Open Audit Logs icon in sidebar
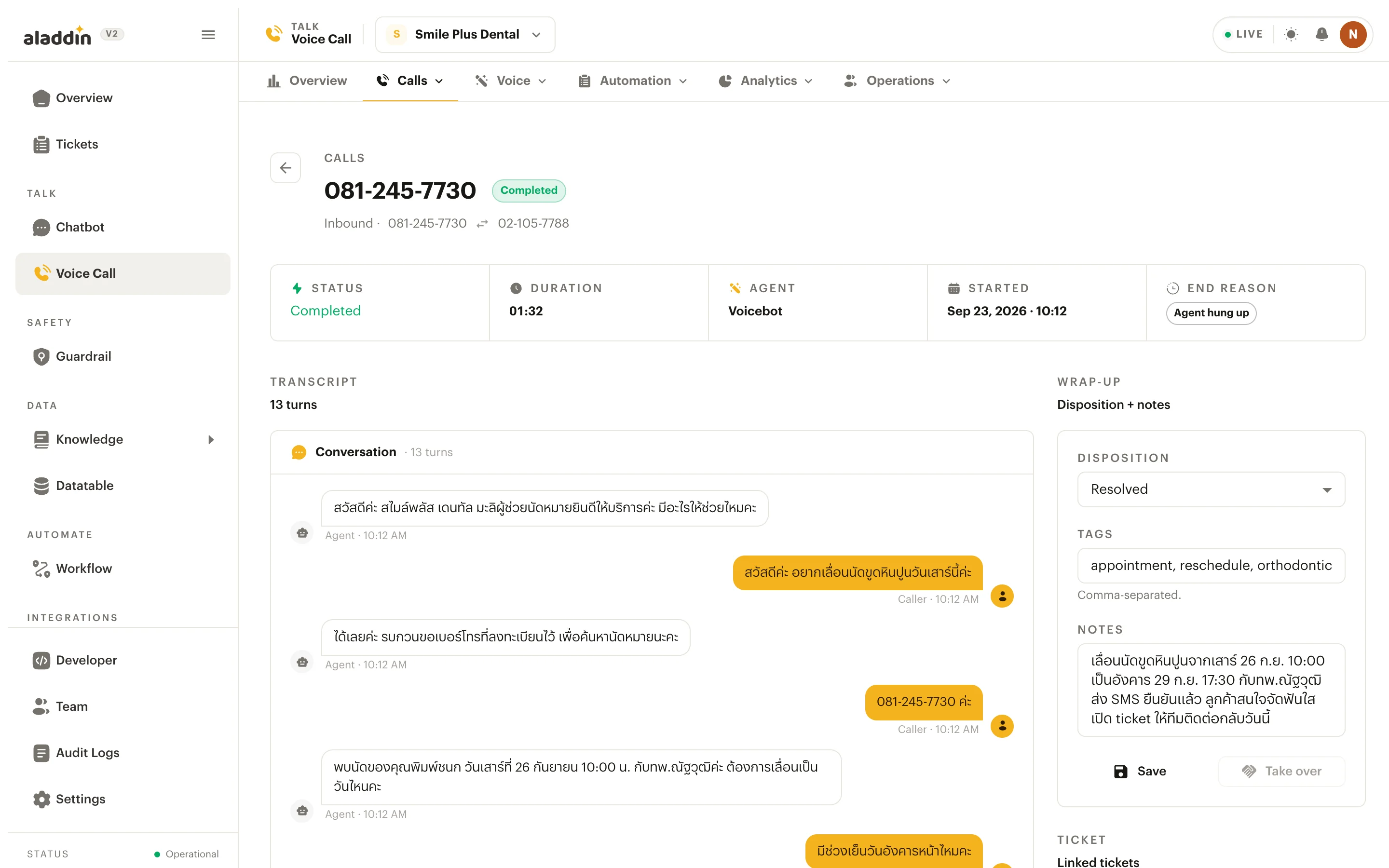Screen dimensions: 1389x868 41,753
